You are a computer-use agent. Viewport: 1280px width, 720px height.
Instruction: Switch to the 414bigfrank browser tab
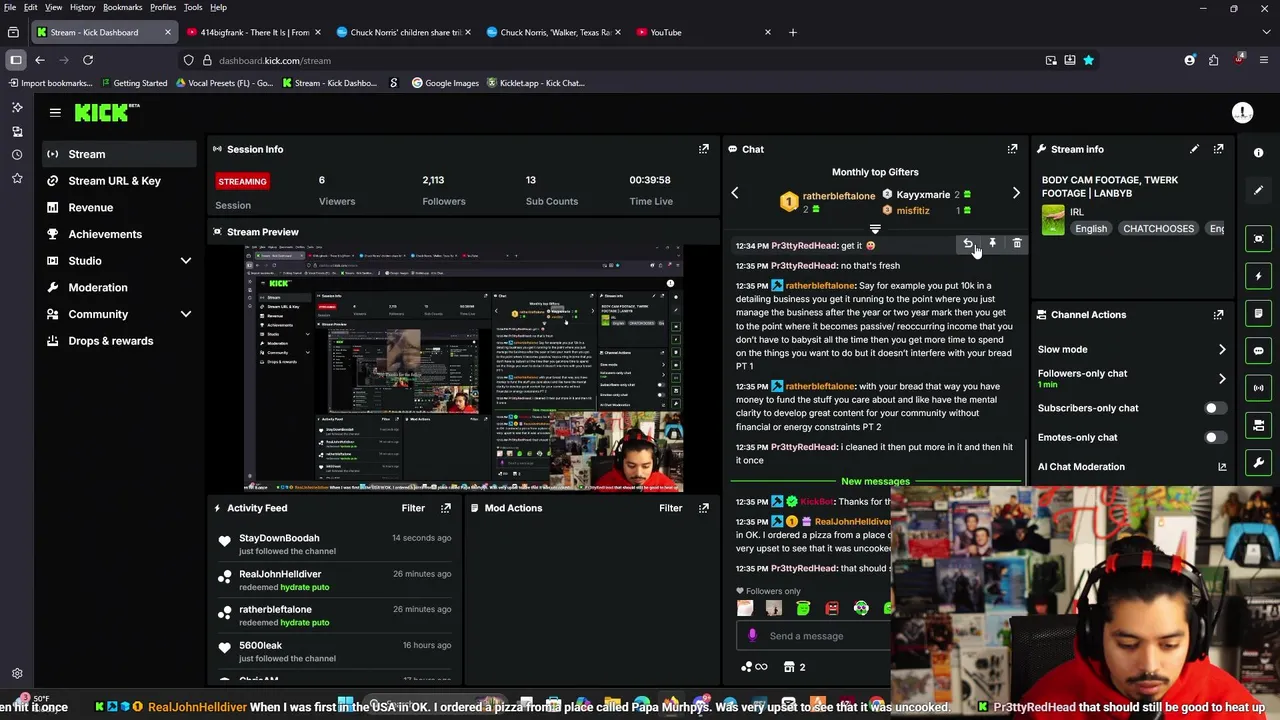[x=254, y=32]
